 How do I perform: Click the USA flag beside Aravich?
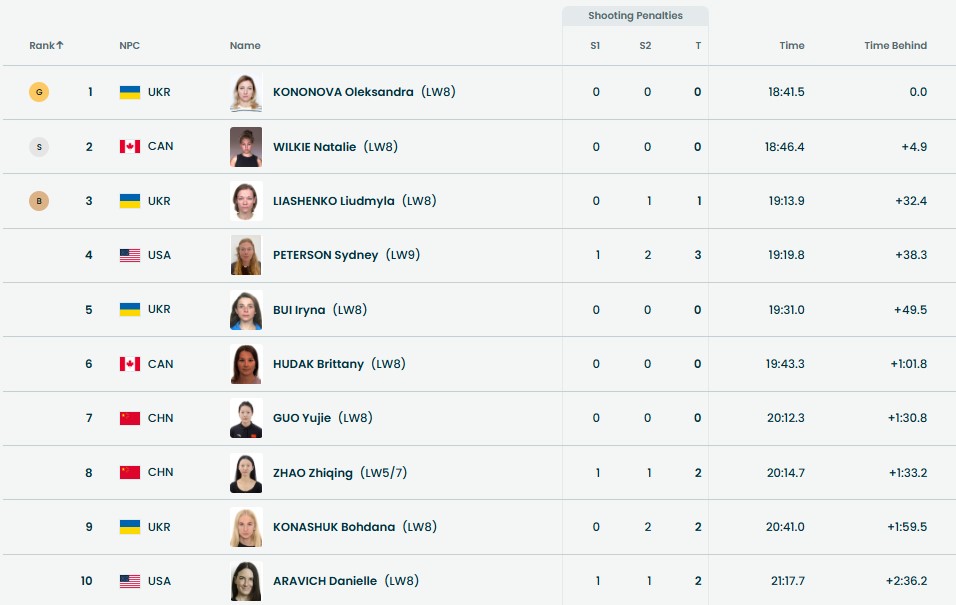point(130,581)
